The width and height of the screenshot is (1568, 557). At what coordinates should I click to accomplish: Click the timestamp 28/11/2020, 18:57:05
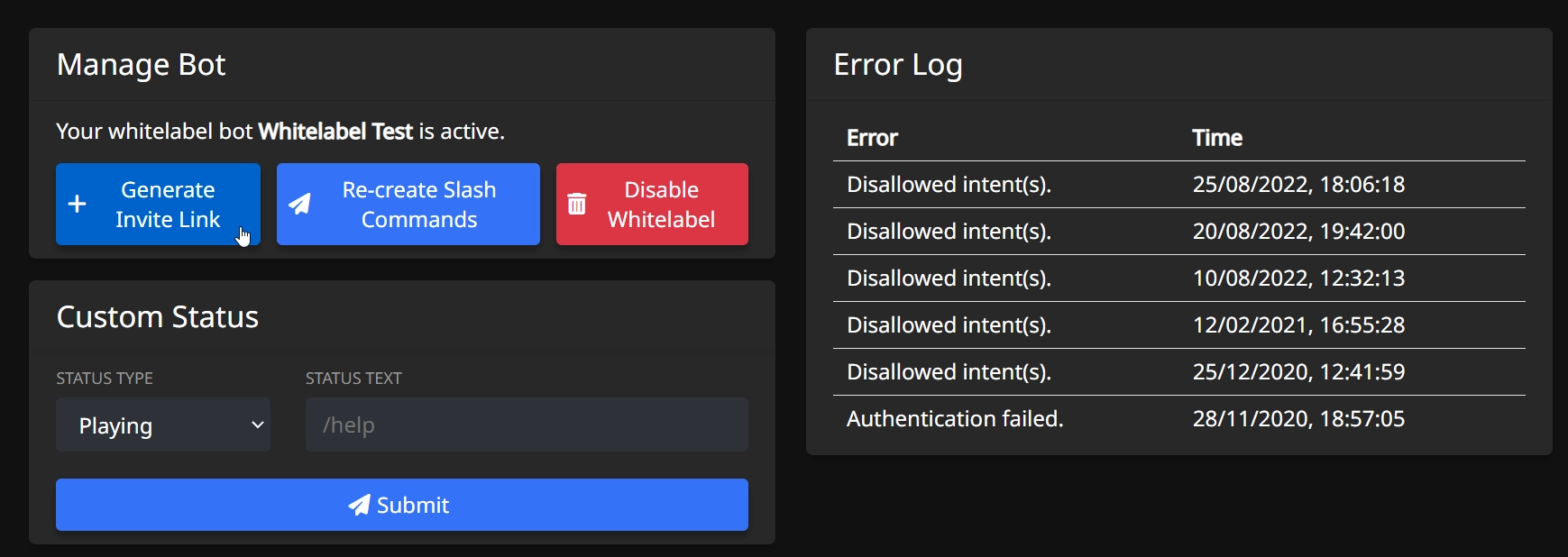coord(1298,419)
